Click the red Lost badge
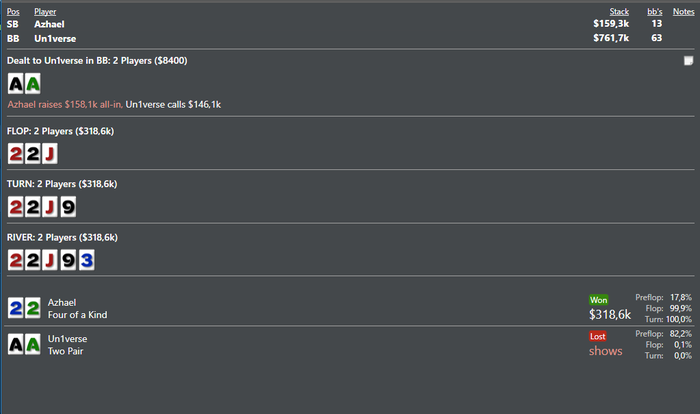Screen dimensions: 700x414 click(598, 336)
